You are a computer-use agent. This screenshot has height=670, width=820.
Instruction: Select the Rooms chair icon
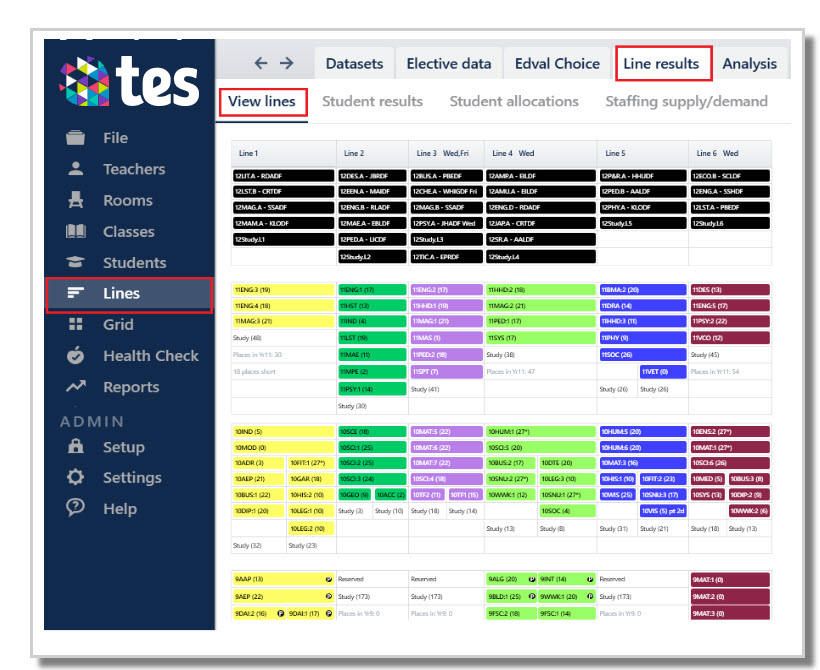point(75,200)
